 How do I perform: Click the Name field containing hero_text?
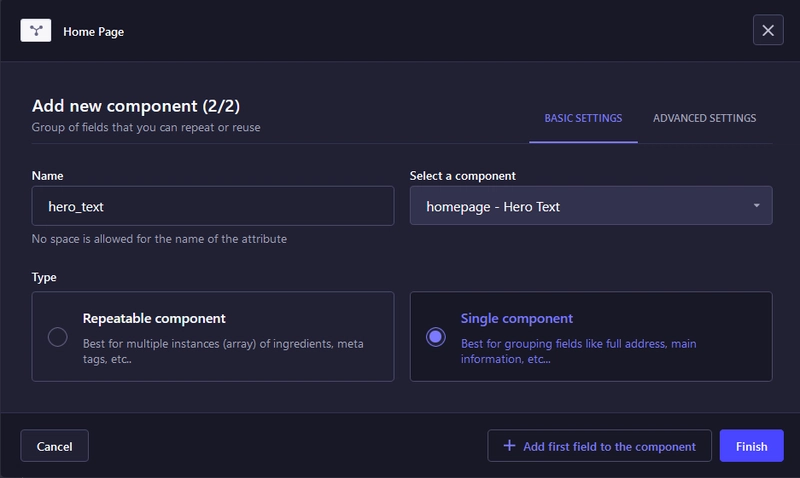coord(213,206)
